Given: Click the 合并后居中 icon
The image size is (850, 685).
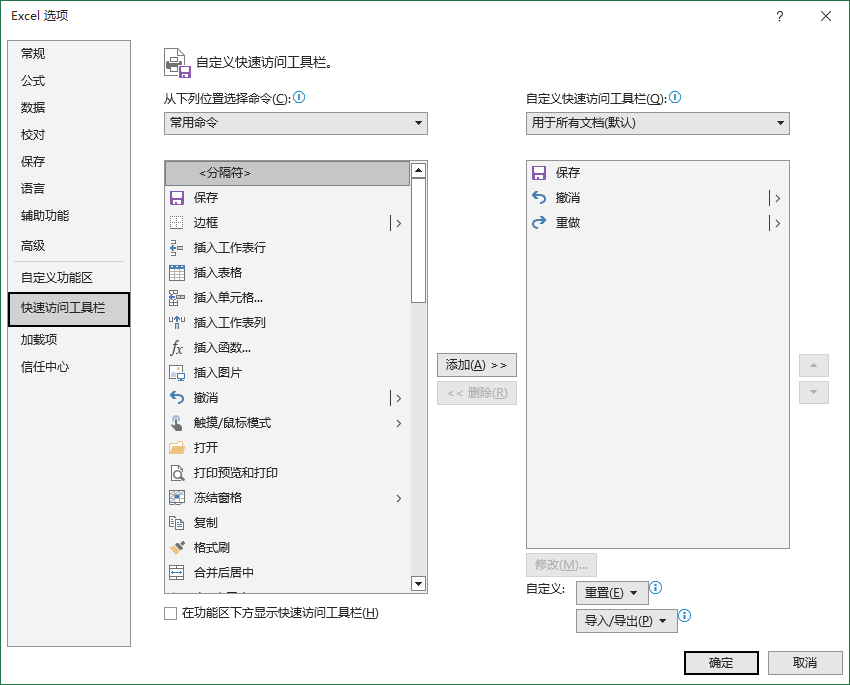Looking at the screenshot, I should (x=177, y=572).
